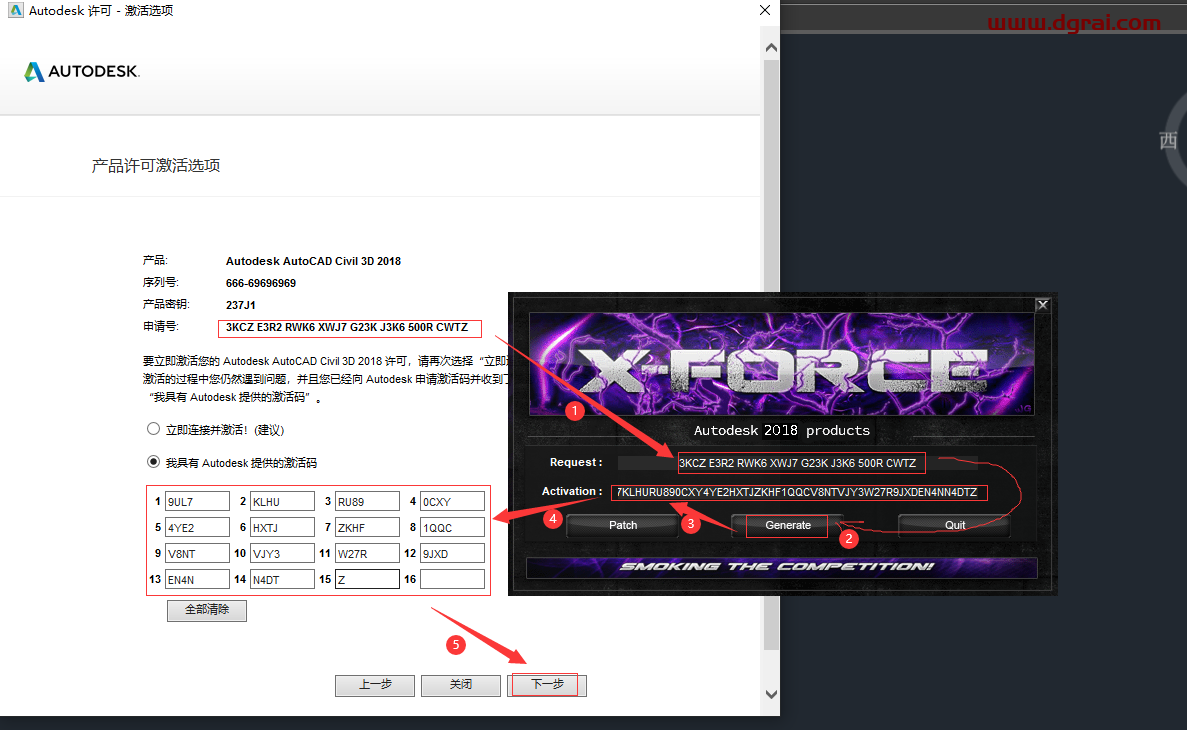Viewport: 1187px width, 730px height.
Task: Click the 产品许可激活选项 heading
Action: click(156, 166)
